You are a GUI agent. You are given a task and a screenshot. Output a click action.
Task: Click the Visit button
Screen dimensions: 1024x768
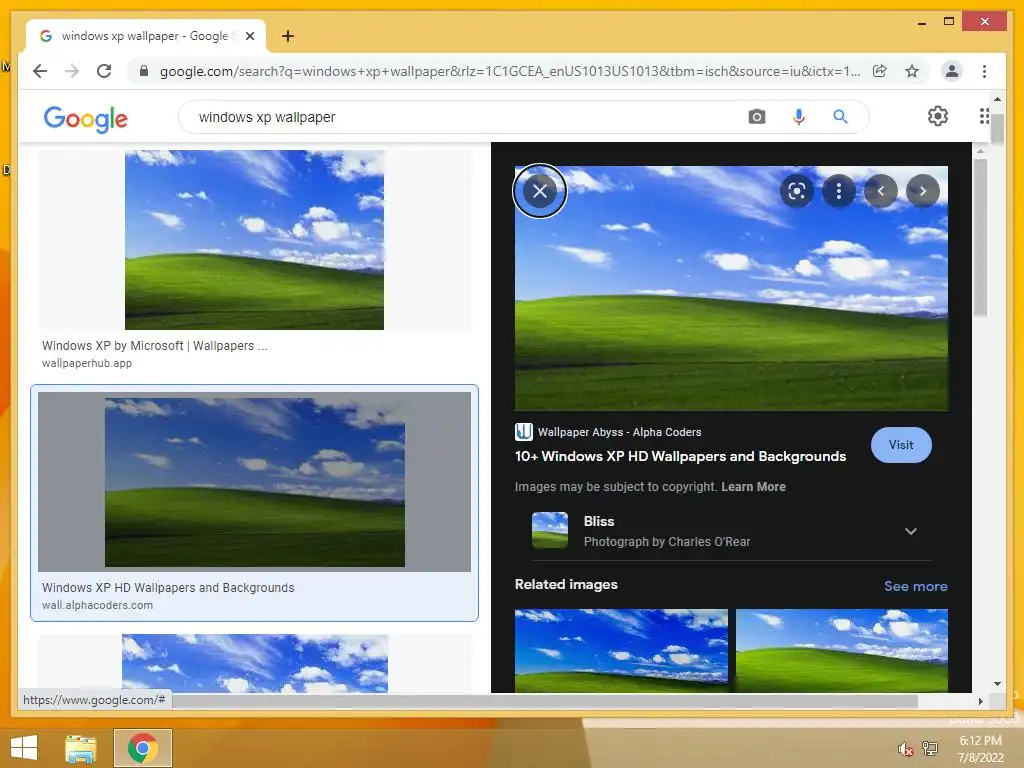pyautogui.click(x=901, y=445)
